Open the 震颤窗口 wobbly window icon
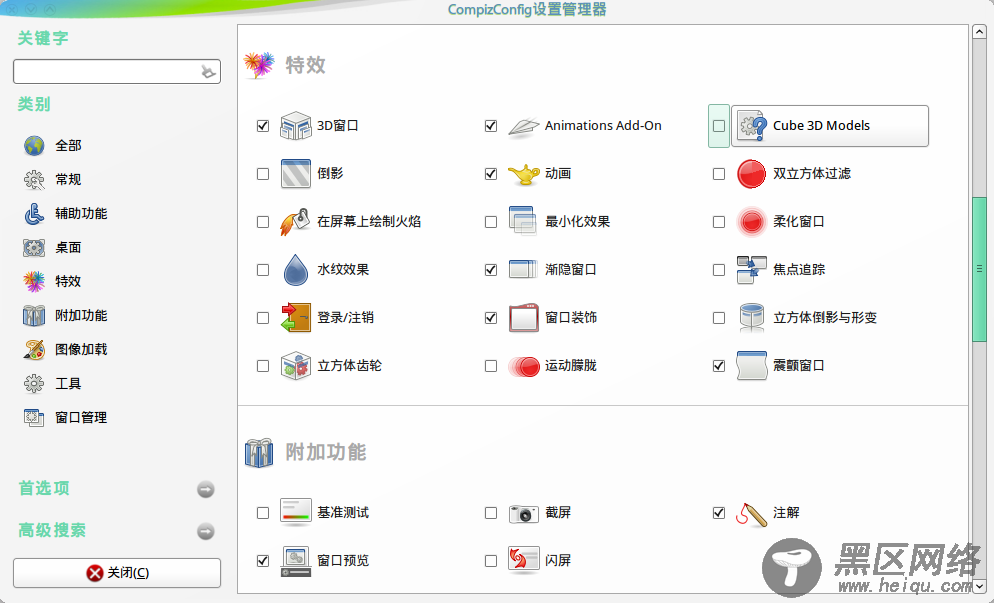The image size is (994, 603). [x=752, y=366]
